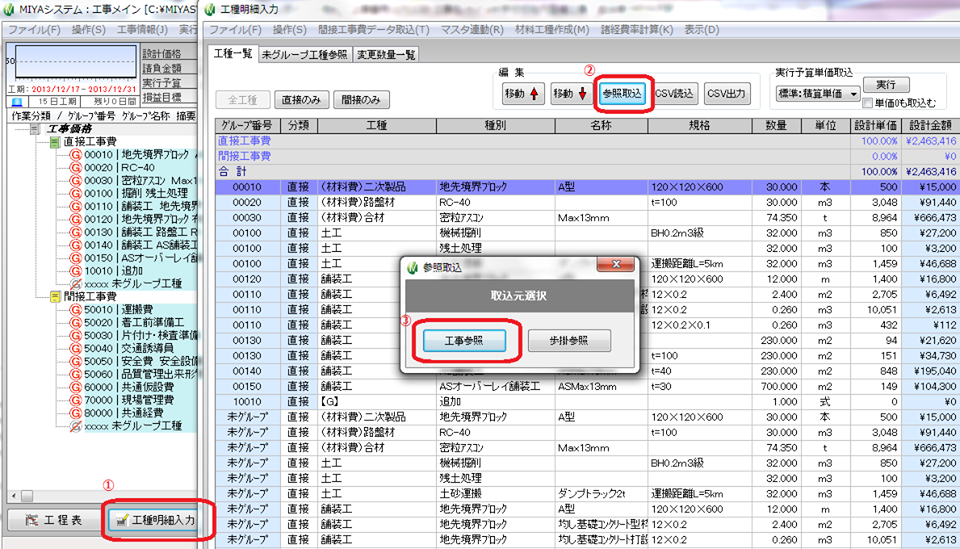Switch to the 変更数量一覧 tab

tap(386, 54)
